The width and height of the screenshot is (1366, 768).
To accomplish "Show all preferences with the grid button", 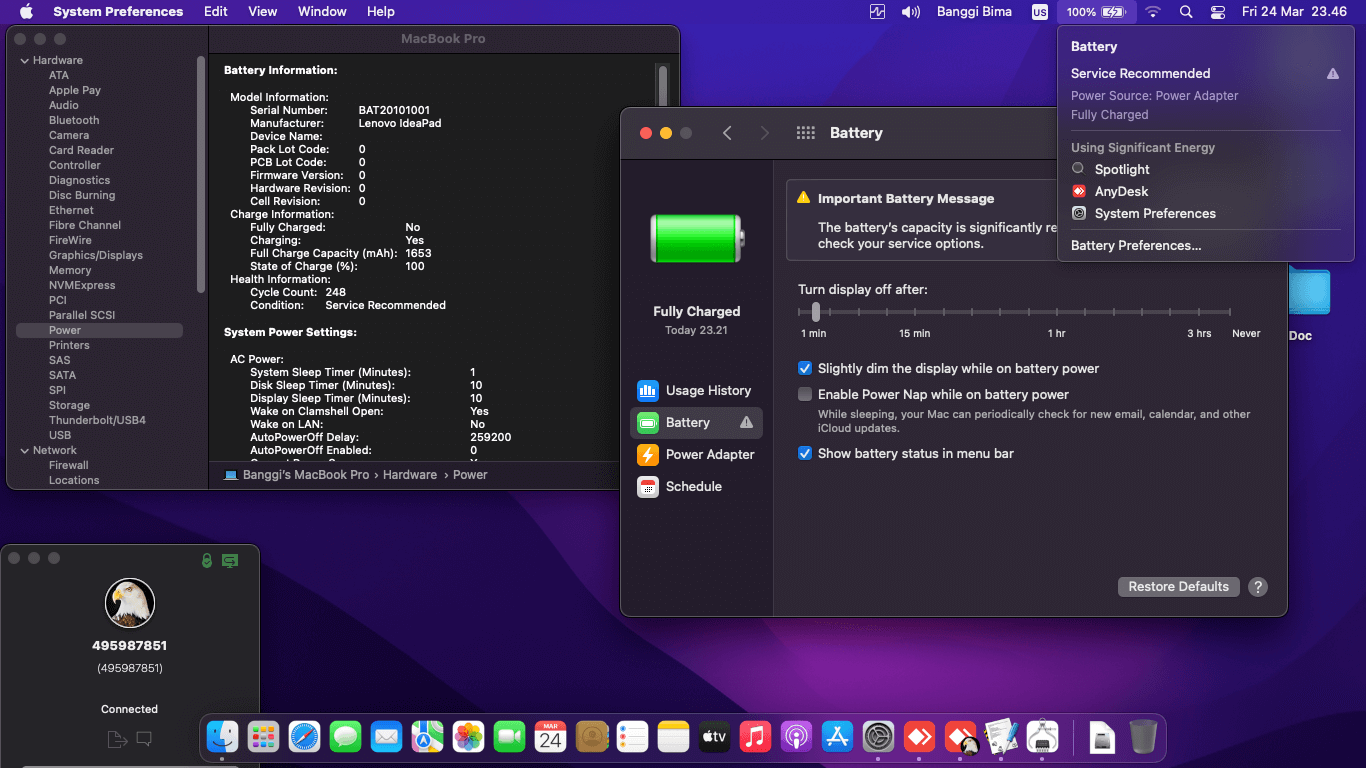I will point(805,133).
